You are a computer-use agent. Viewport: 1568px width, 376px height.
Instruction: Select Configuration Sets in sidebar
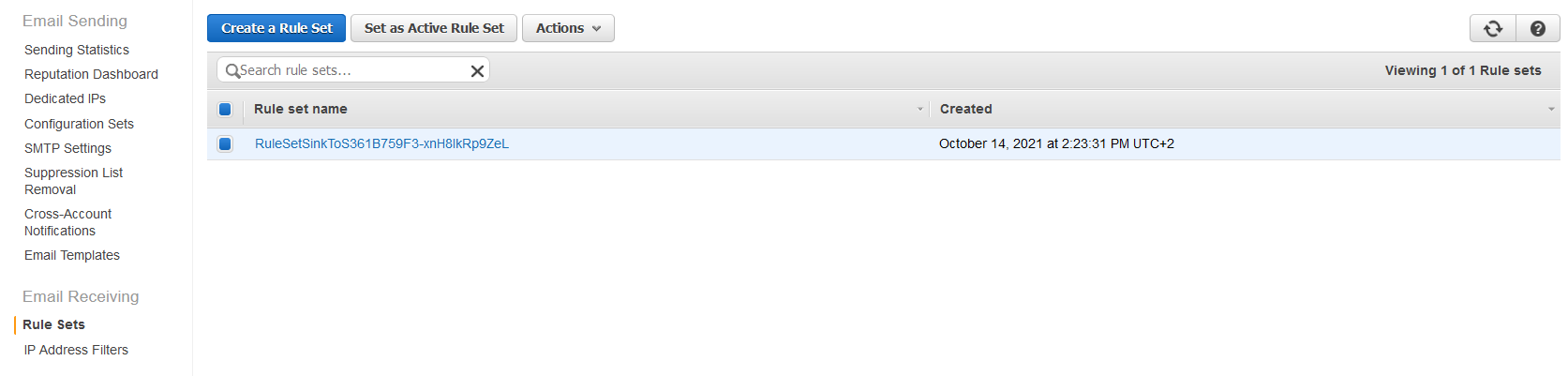pyautogui.click(x=79, y=124)
